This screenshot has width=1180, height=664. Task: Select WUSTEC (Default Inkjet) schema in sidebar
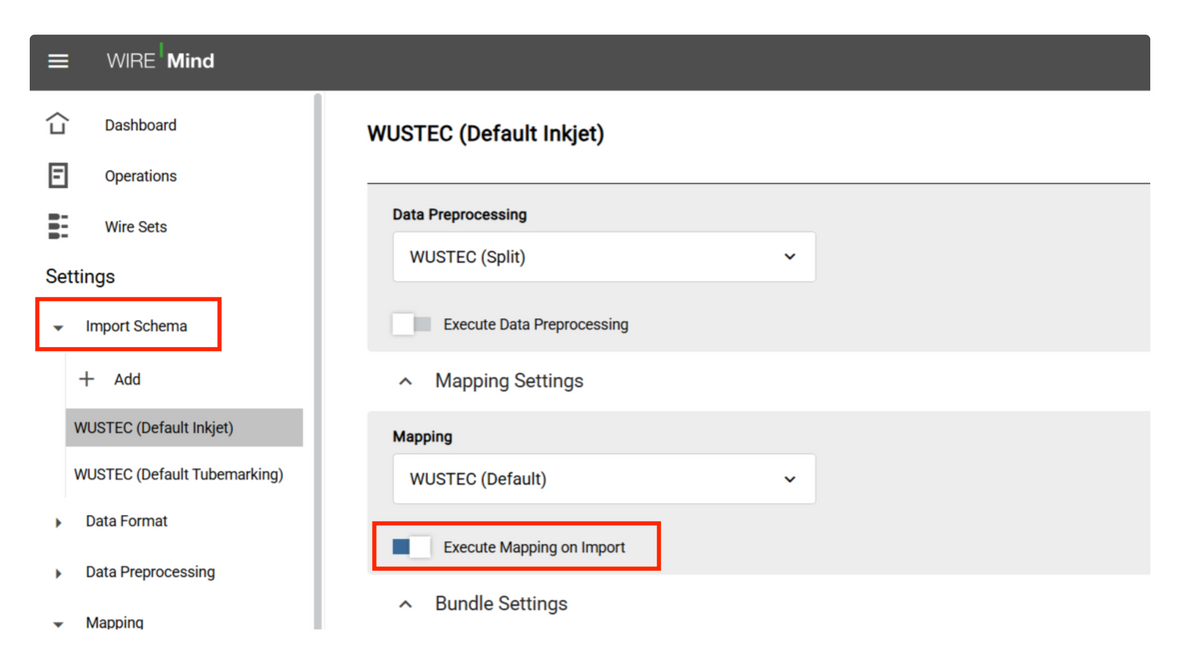pos(184,428)
